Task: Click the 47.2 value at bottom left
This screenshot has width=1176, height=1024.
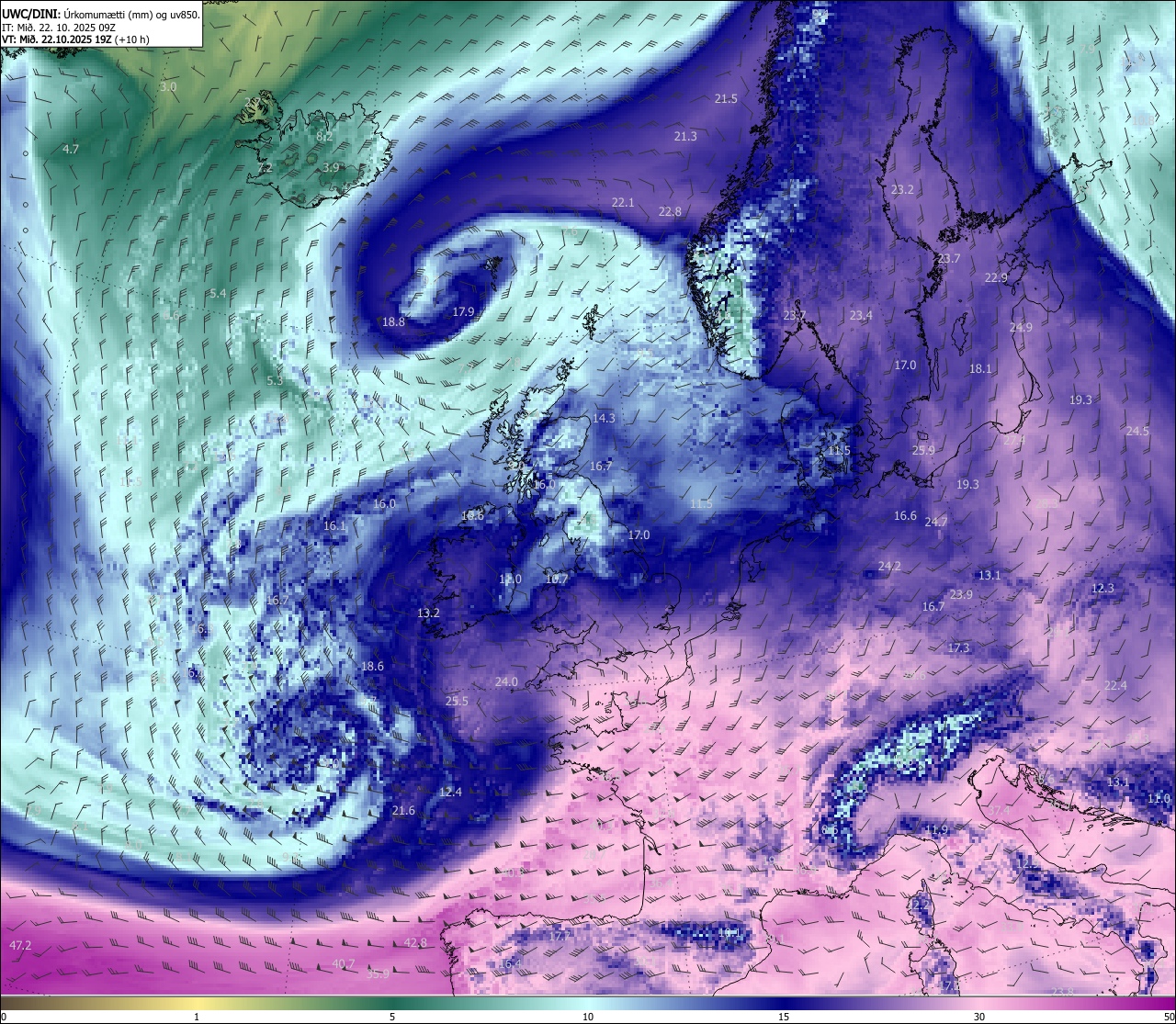Action: pos(19,945)
